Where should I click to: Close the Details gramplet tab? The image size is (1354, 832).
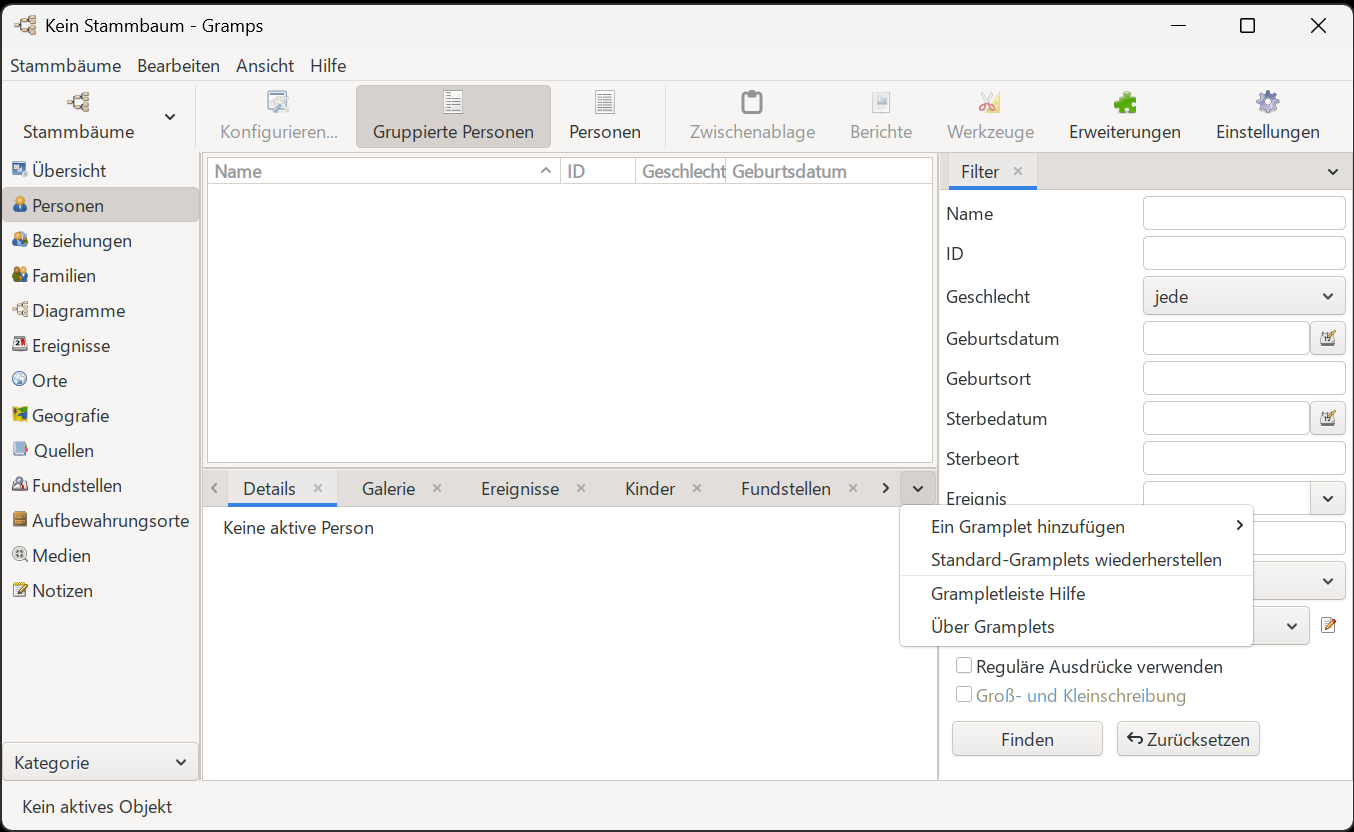[318, 488]
